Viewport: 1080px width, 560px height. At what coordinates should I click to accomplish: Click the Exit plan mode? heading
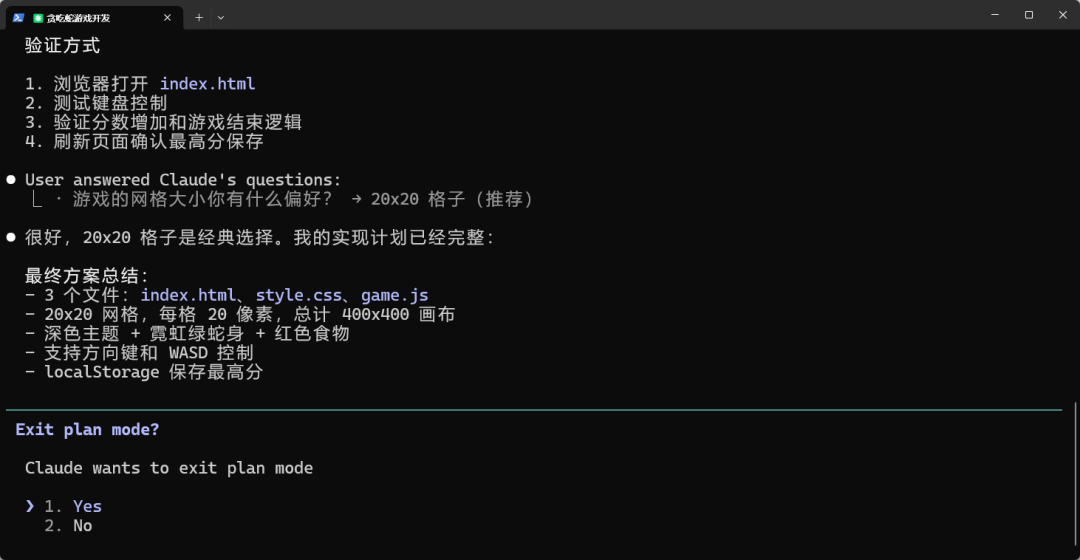pos(87,429)
